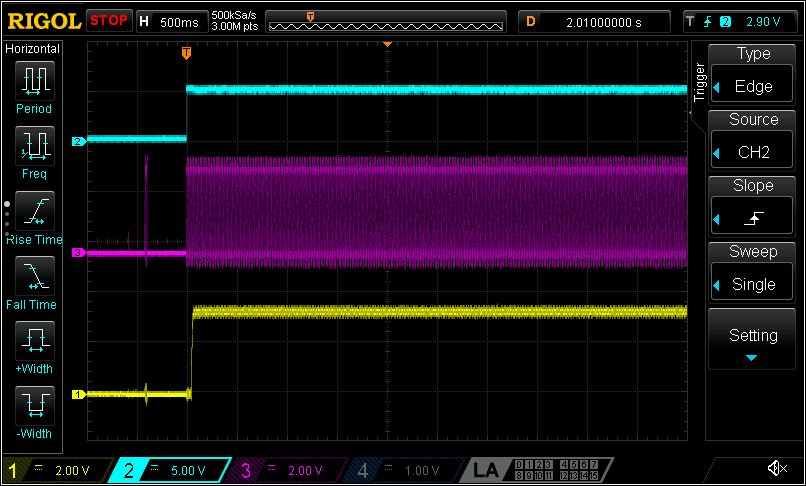
Task: Click the orange T trigger position marker on the grid
Action: (x=187, y=53)
